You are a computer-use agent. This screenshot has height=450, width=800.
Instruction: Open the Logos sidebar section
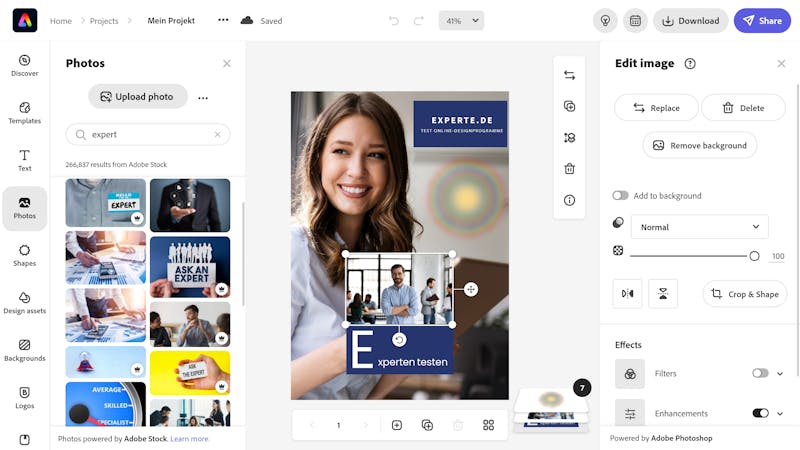(x=24, y=397)
